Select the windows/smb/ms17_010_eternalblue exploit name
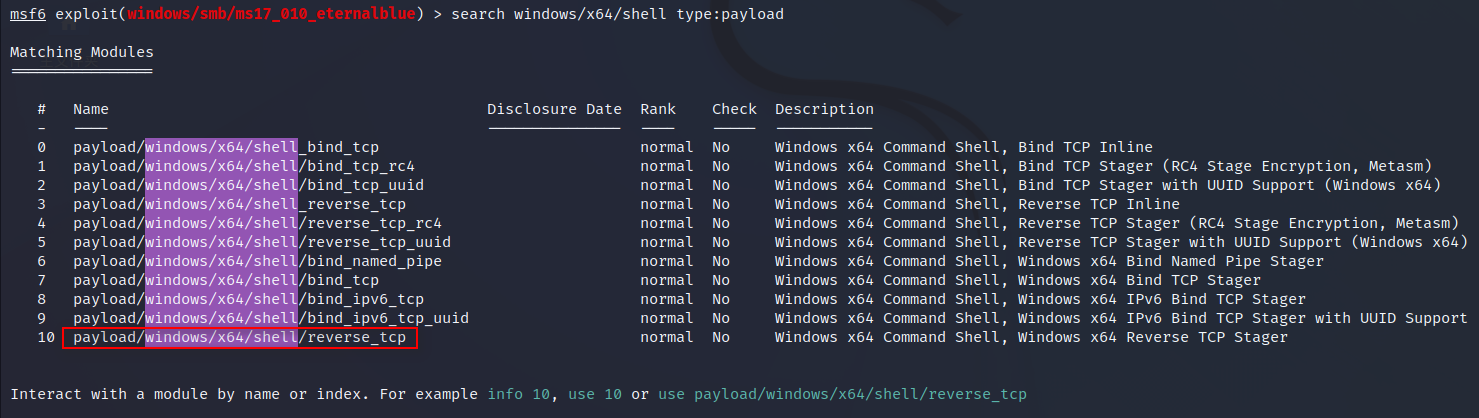The image size is (1479, 418). click(269, 15)
